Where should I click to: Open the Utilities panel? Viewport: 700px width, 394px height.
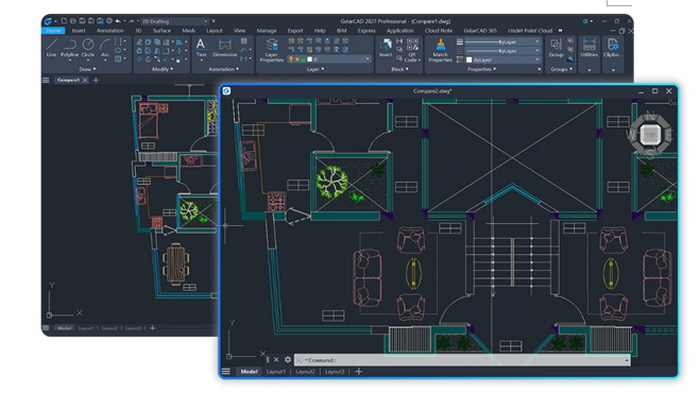(x=589, y=48)
